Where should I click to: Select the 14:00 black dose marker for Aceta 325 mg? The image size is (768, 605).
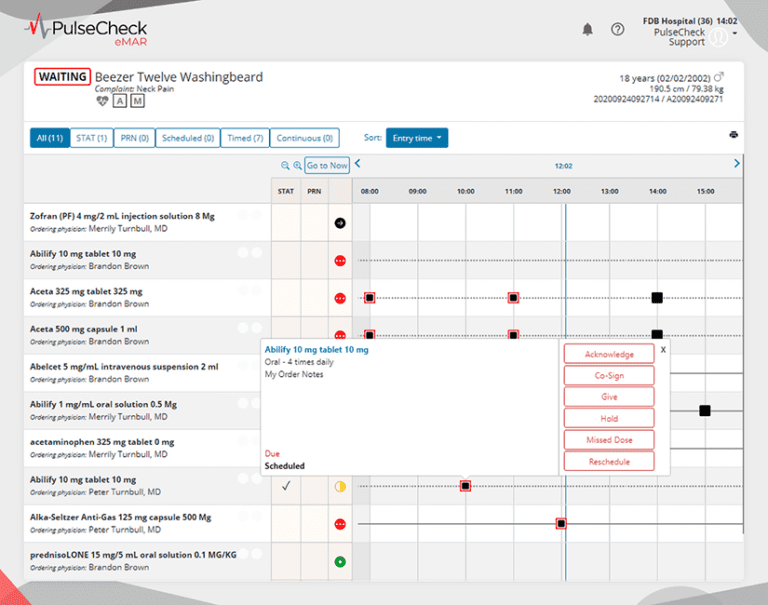(x=657, y=298)
